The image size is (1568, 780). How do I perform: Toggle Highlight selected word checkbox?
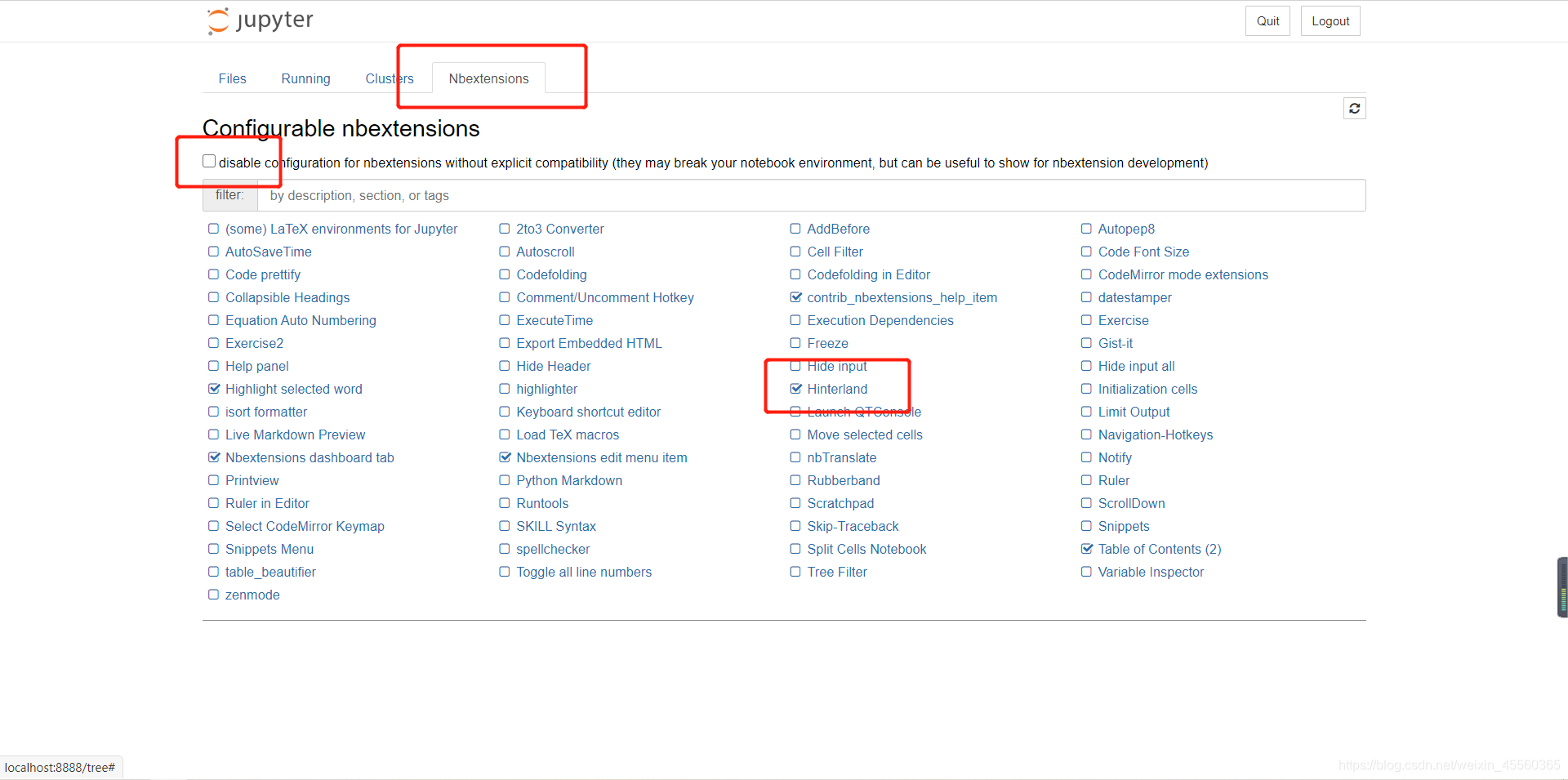coord(214,389)
